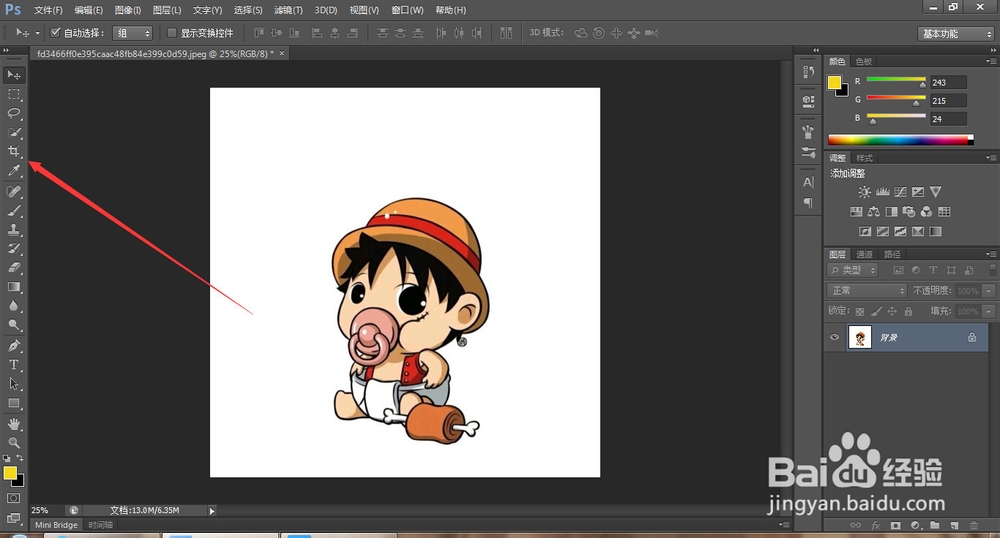This screenshot has width=1000, height=538.
Task: Click the color spectrum ramp
Action: [901, 140]
